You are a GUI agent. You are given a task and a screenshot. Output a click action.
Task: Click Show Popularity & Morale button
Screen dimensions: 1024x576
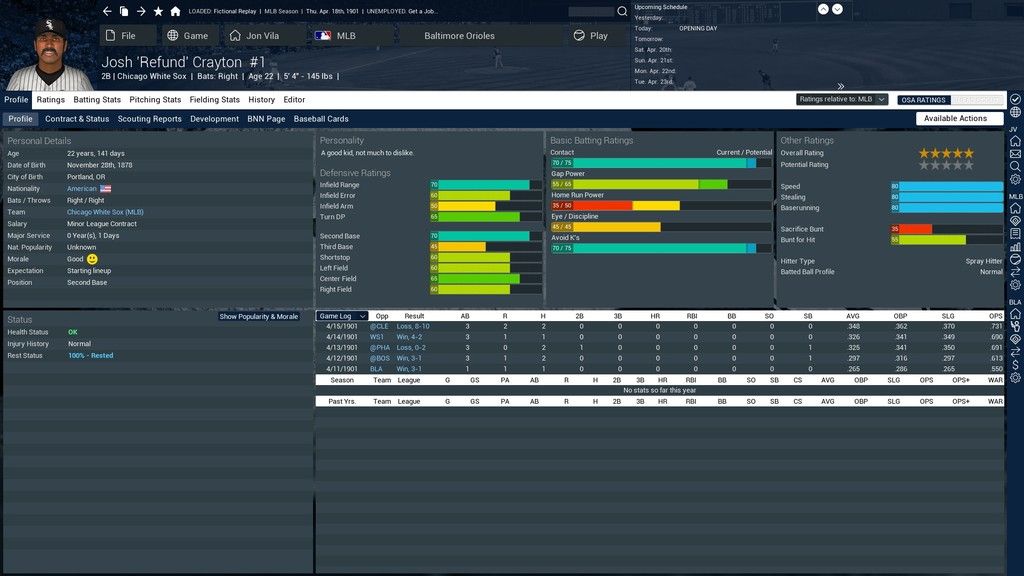coord(259,316)
